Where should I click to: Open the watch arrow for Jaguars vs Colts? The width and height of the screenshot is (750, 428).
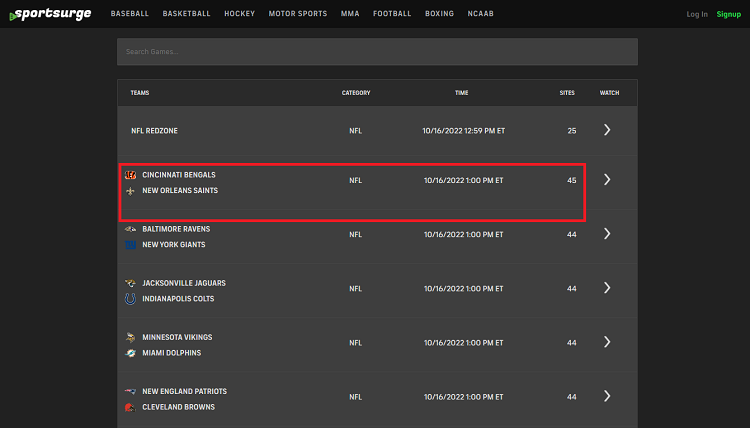pyautogui.click(x=607, y=288)
